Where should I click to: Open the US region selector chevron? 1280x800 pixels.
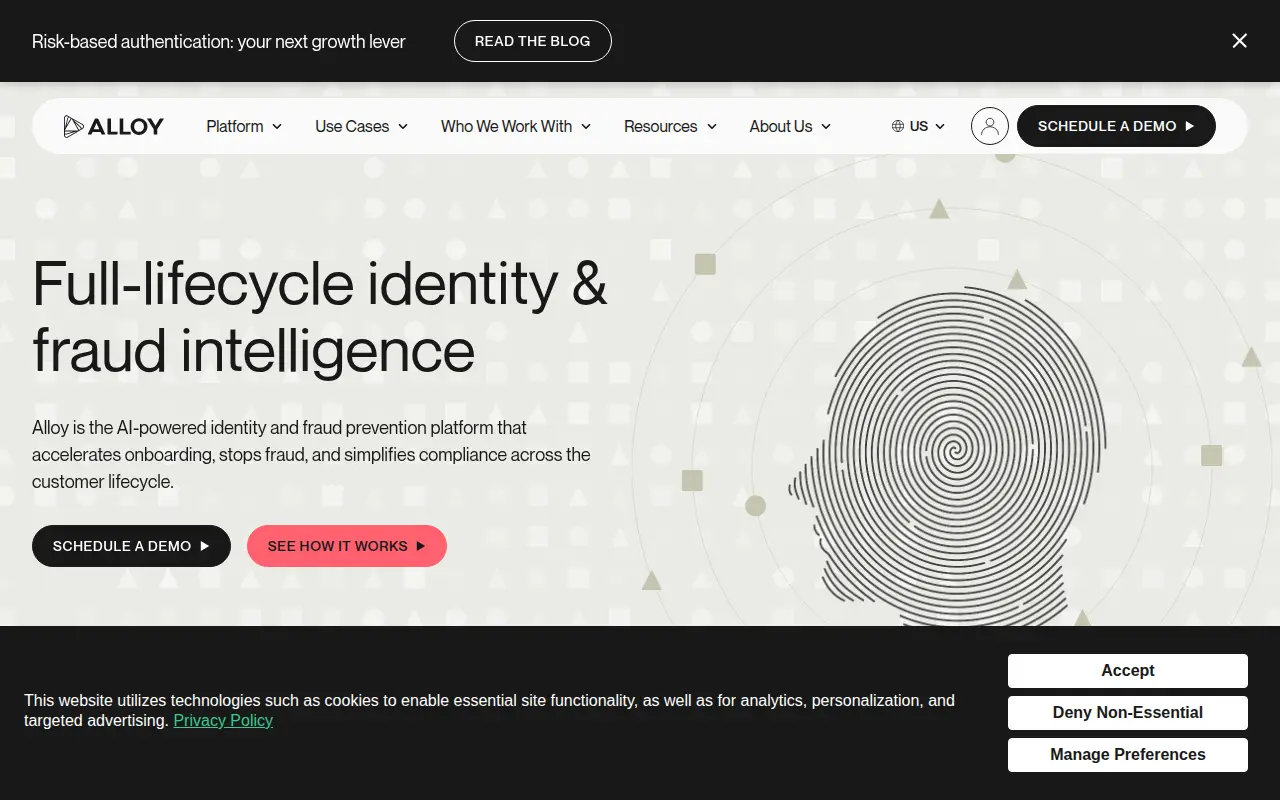pyautogui.click(x=940, y=127)
